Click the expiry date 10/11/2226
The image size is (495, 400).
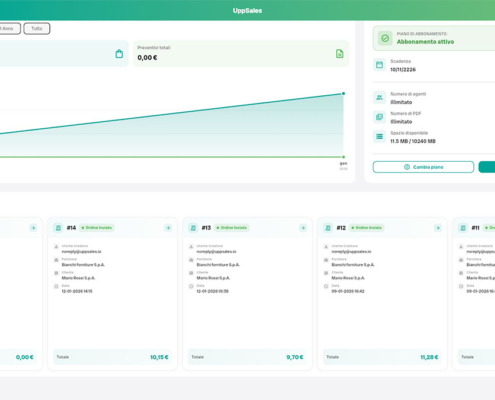[x=403, y=70]
